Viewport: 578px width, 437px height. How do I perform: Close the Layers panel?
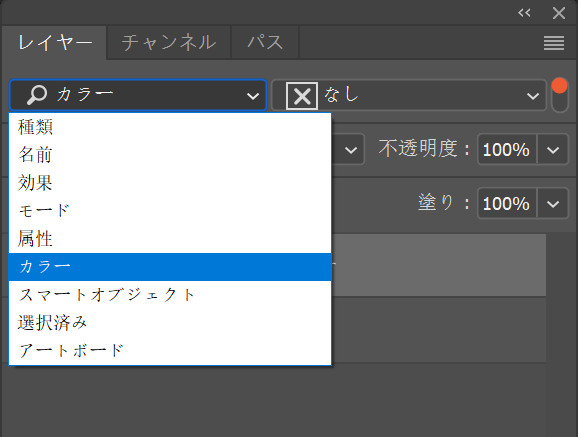point(559,13)
